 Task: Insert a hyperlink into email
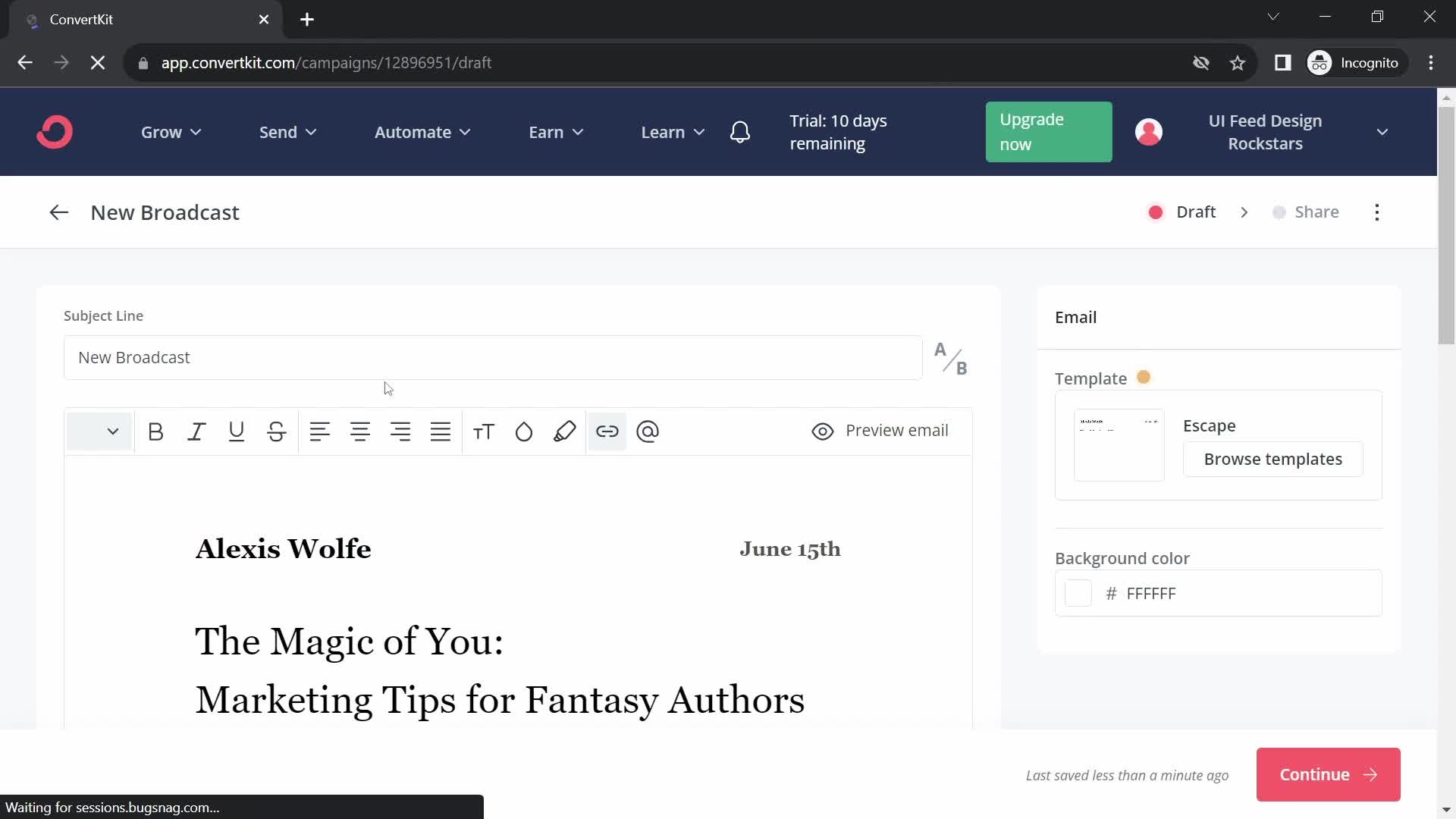607,431
